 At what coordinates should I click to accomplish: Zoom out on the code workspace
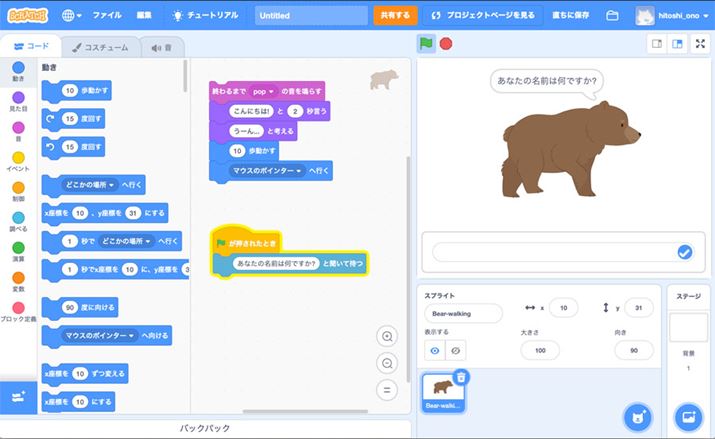387,363
